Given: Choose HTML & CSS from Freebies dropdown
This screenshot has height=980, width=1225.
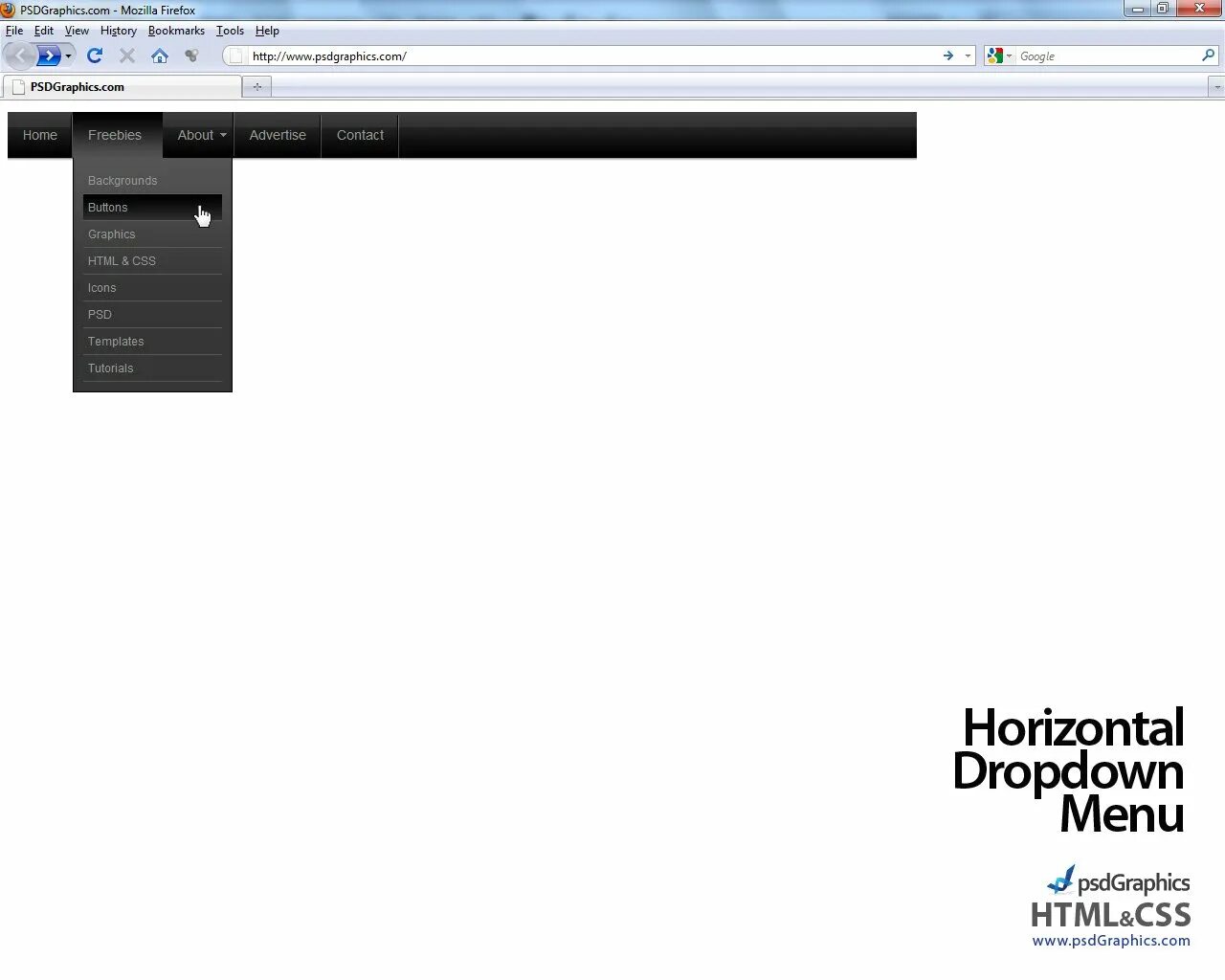Looking at the screenshot, I should point(152,261).
